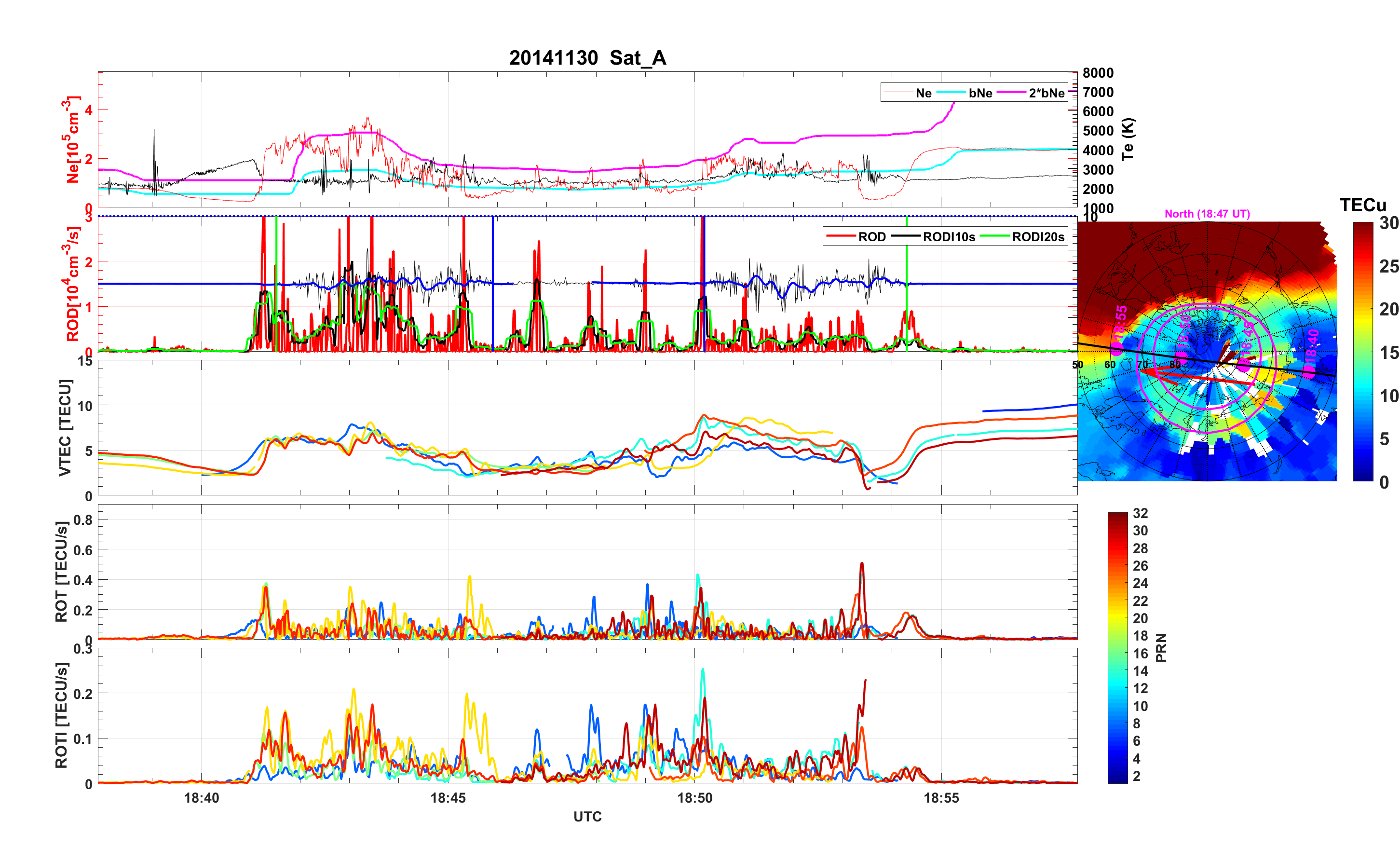The image size is (1400, 847).
Task: Click the 18:50 time axis tick label
Action: pos(694,797)
